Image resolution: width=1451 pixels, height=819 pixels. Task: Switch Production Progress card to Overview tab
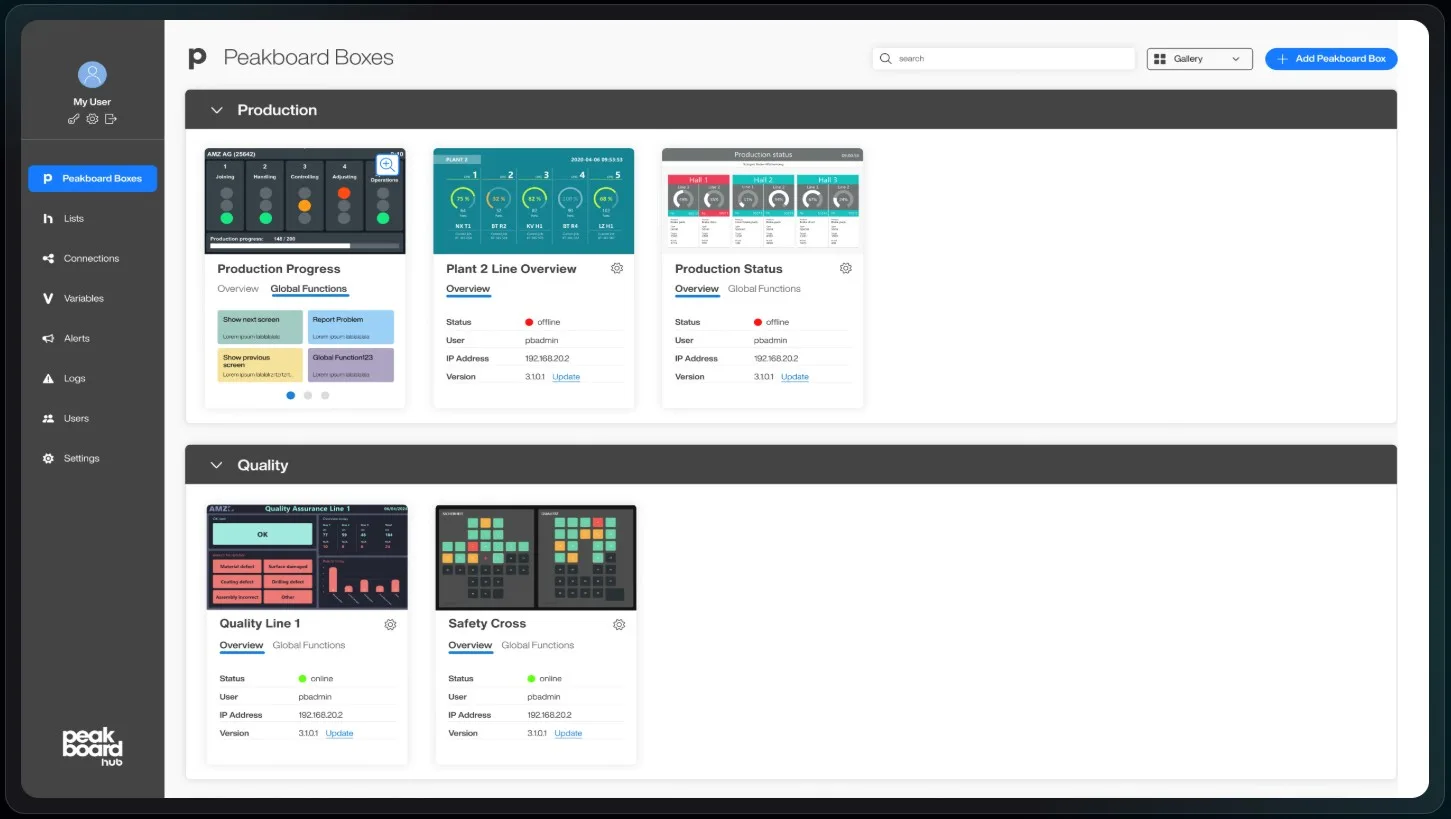[x=238, y=289]
